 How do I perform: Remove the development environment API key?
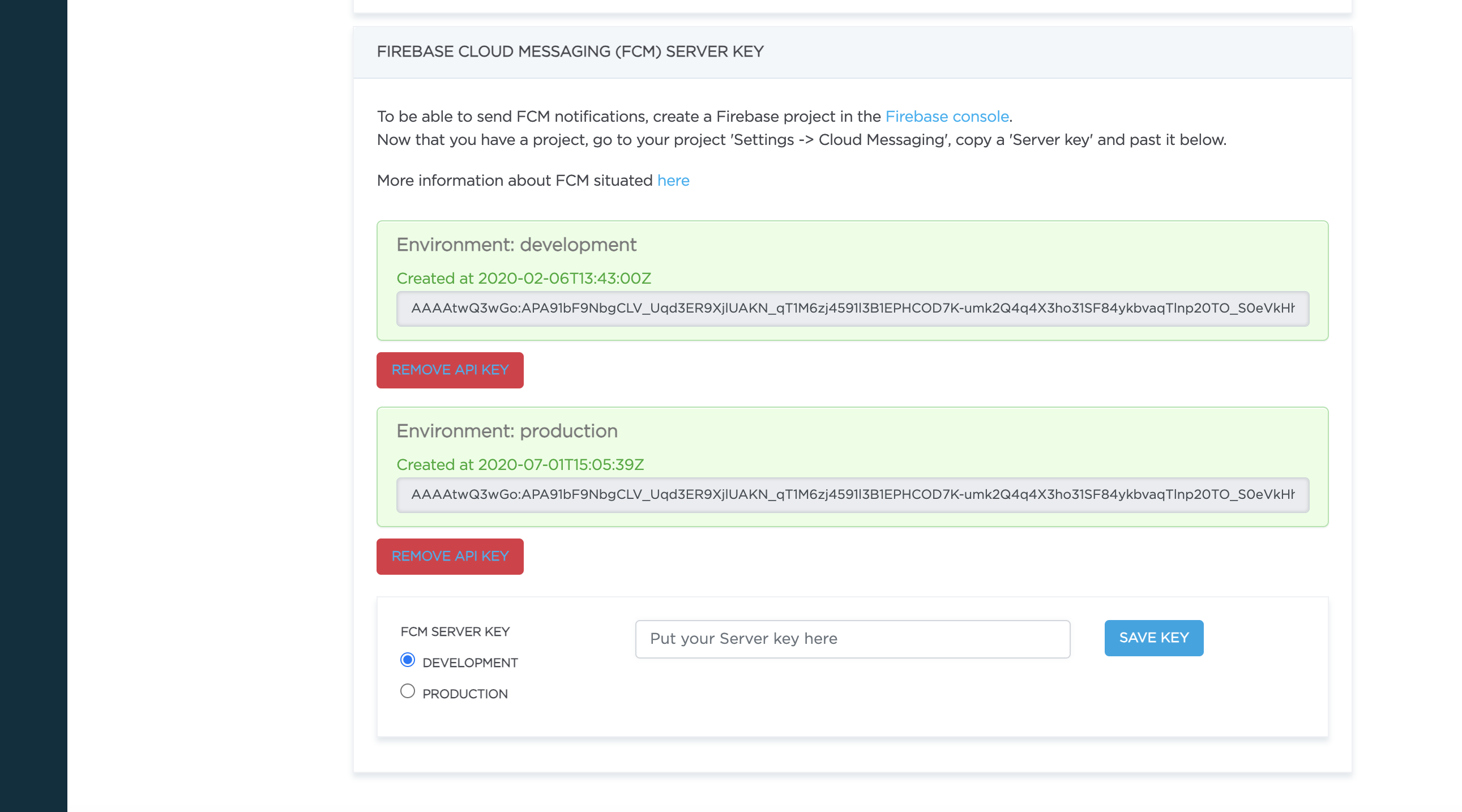(450, 370)
